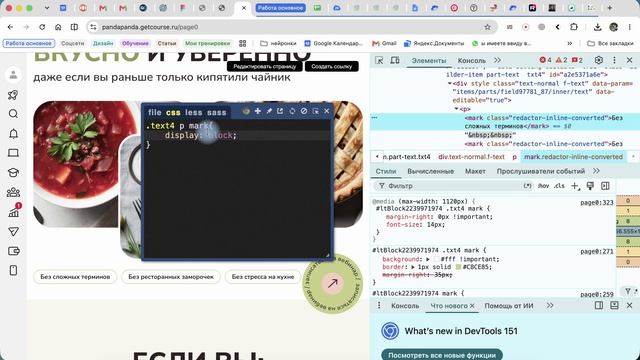Toggle the .cls class editor
640x360 pixels.
pos(559,186)
